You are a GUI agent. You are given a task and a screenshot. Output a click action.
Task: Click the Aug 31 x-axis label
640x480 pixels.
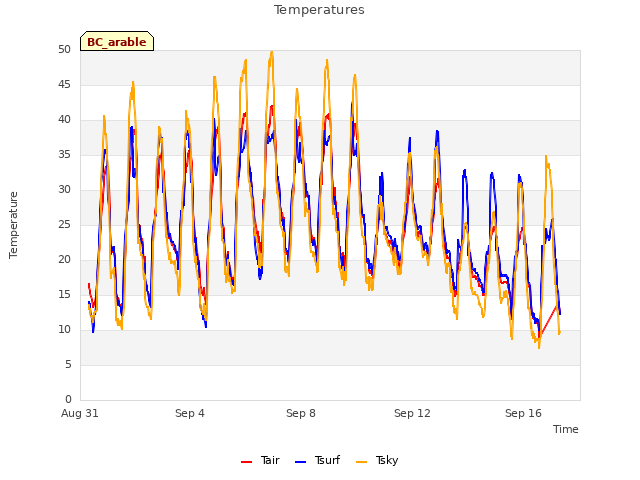tap(80, 413)
